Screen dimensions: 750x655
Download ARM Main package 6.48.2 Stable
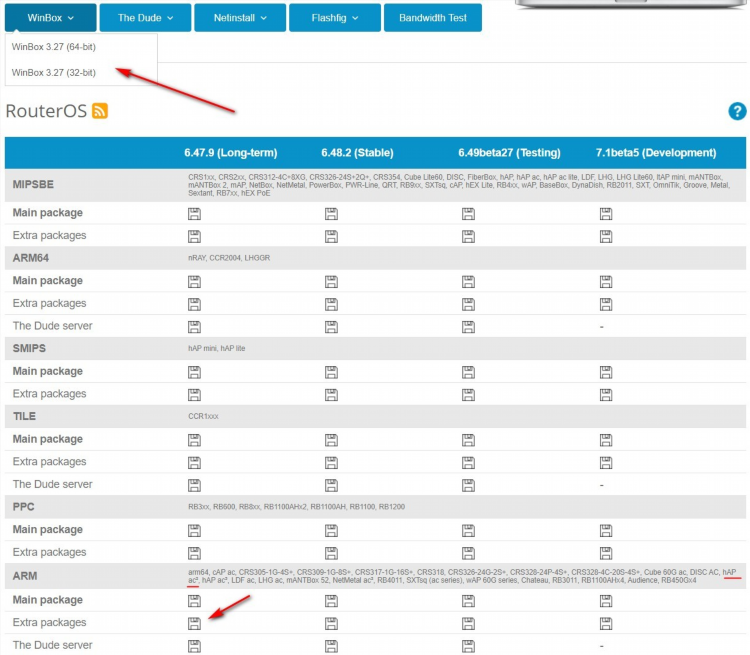[331, 601]
